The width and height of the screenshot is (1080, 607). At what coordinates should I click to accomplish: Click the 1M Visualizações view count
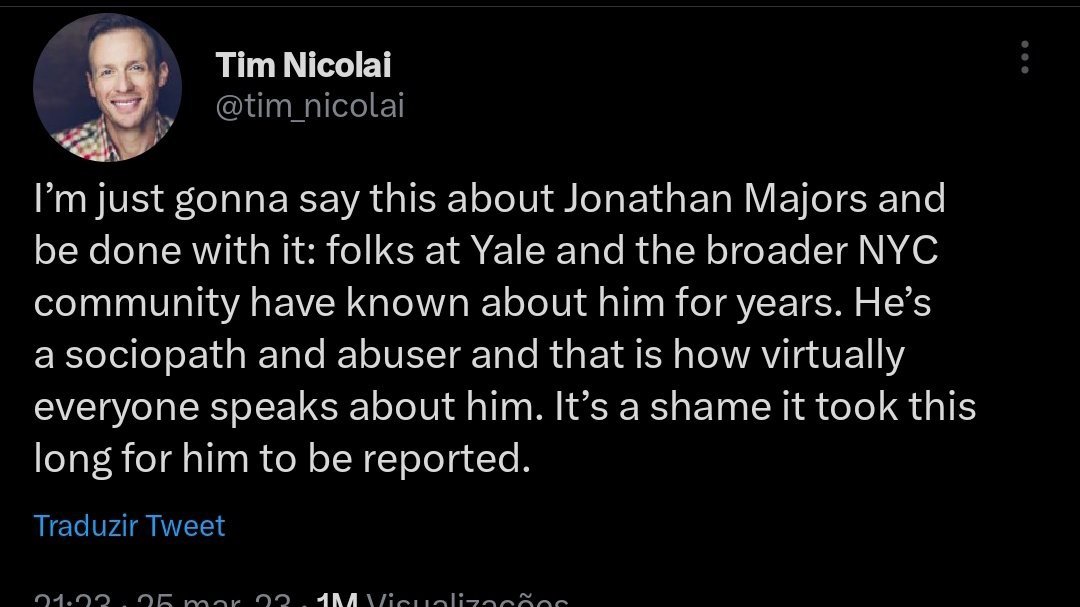pos(440,600)
